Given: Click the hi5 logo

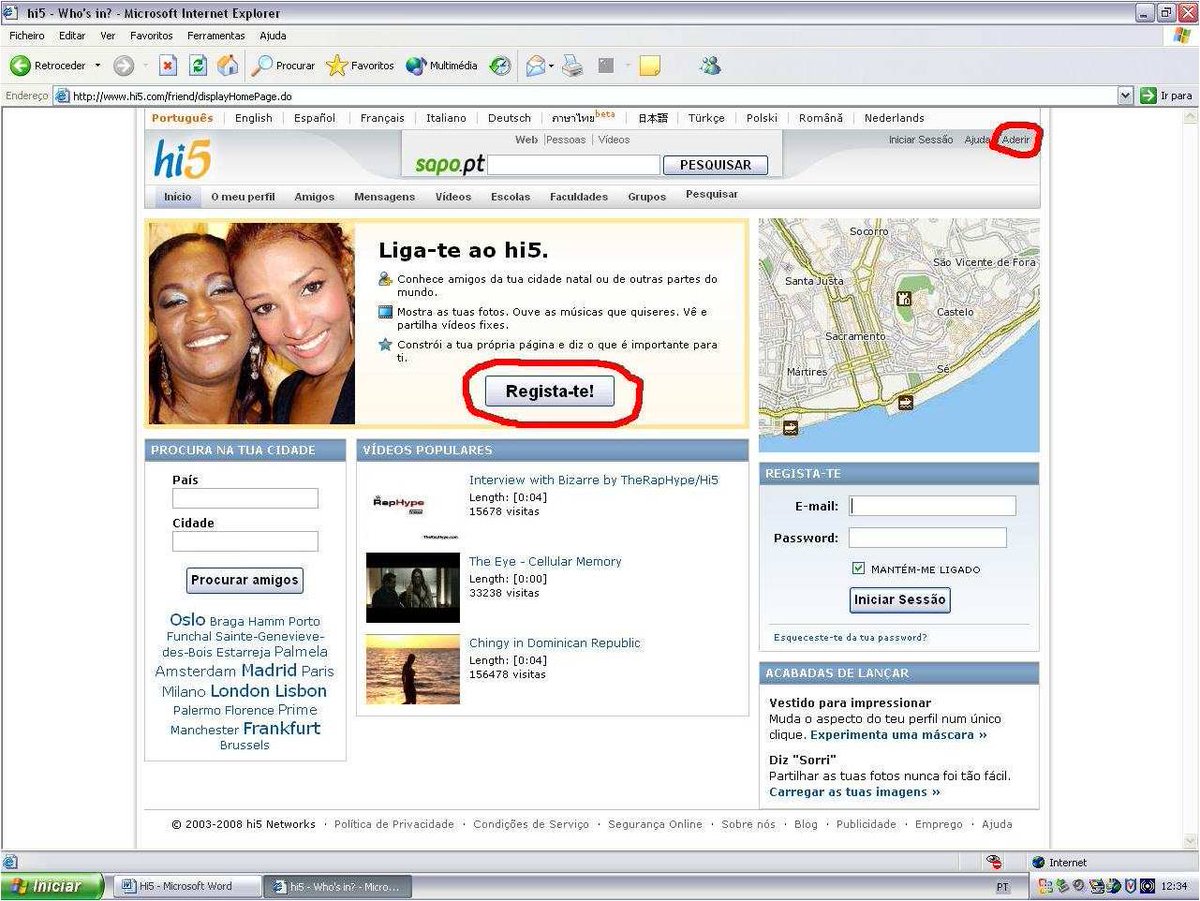Looking at the screenshot, I should 182,159.
